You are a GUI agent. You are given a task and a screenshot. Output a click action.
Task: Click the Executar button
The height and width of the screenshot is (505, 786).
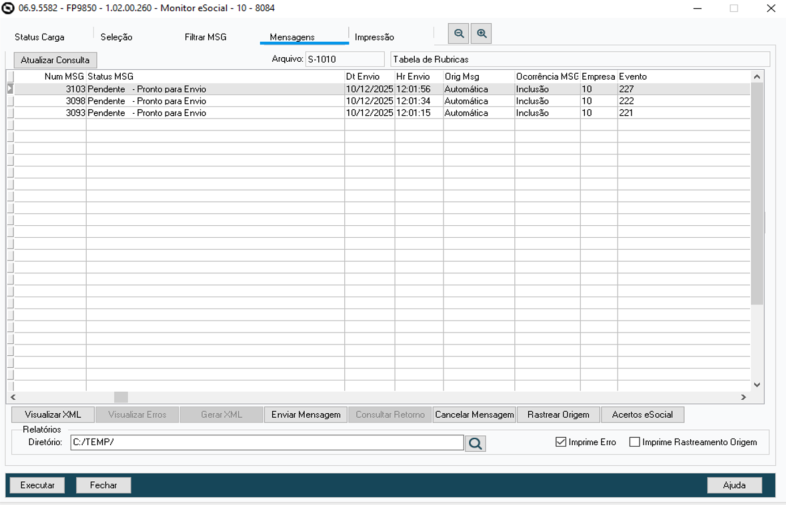point(37,485)
